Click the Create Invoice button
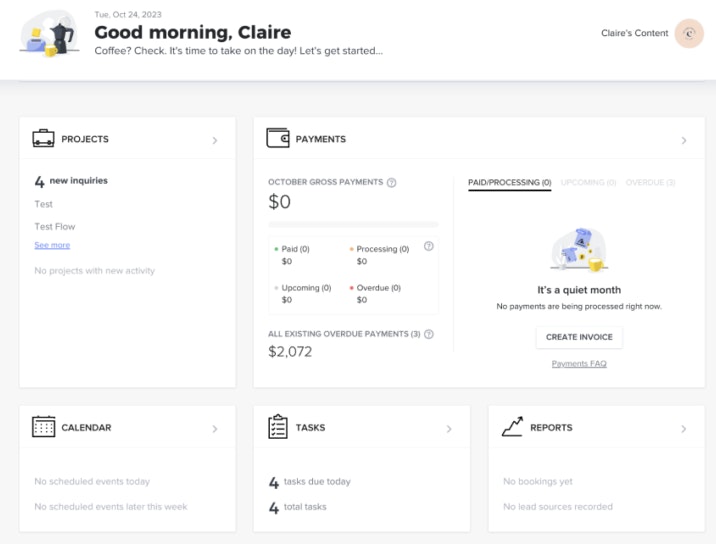The width and height of the screenshot is (716, 544). click(579, 337)
